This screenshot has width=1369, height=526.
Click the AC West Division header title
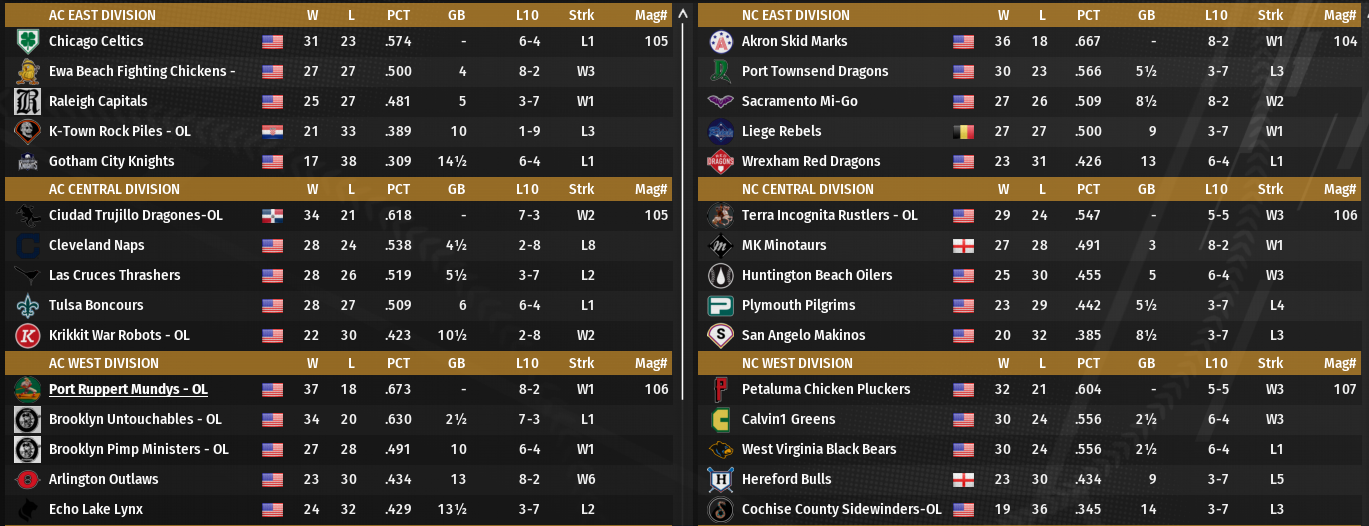[103, 363]
